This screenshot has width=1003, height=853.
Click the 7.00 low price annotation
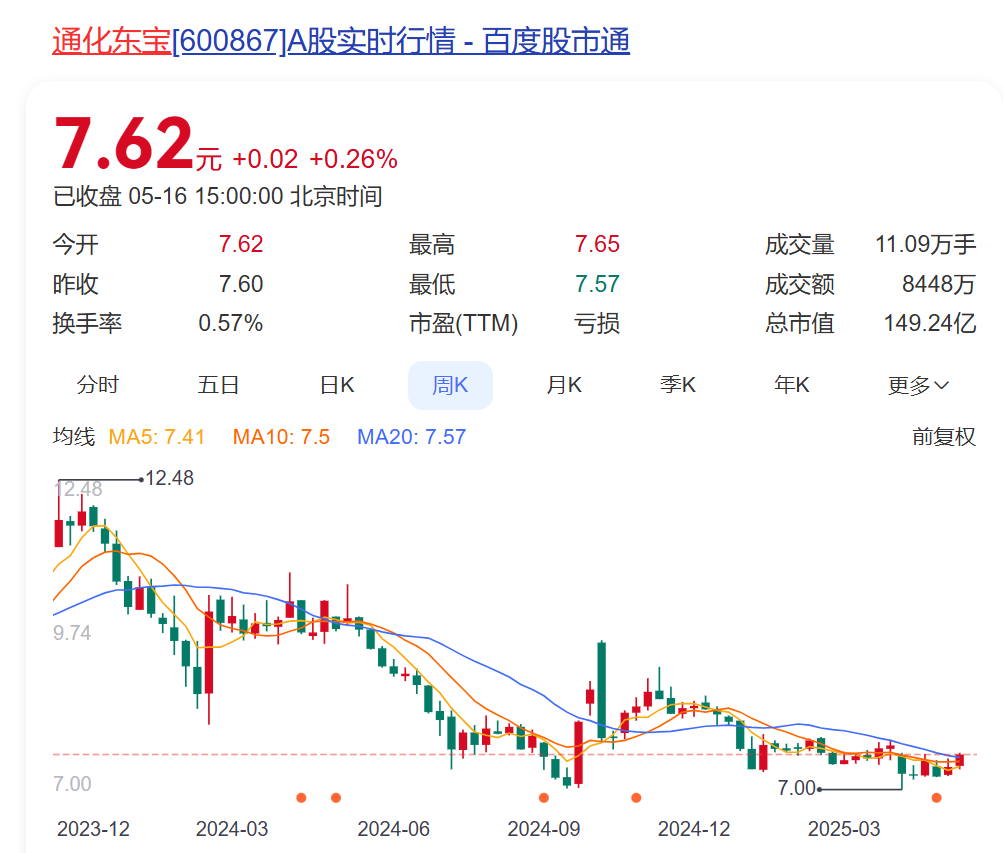796,788
